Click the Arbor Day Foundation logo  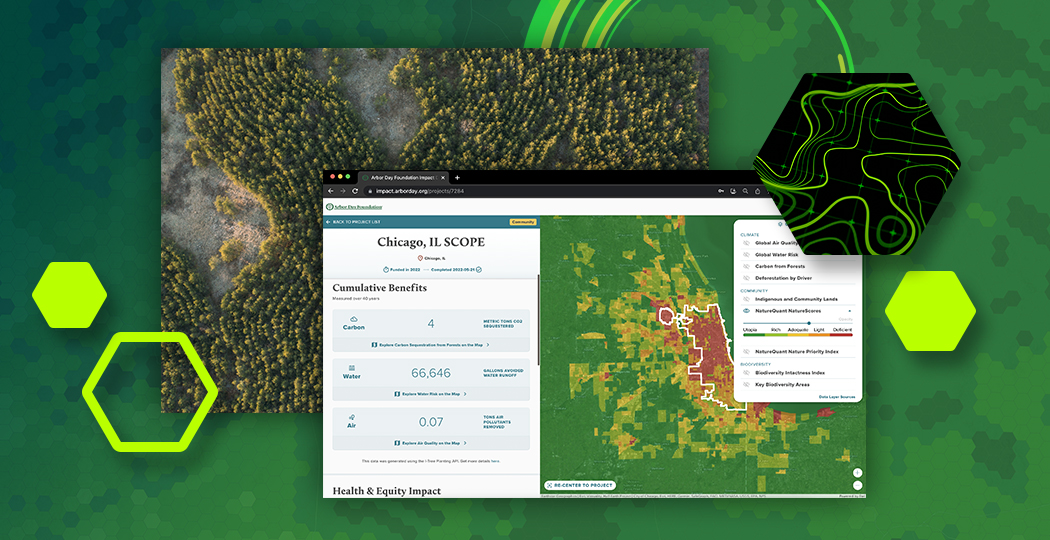(354, 207)
